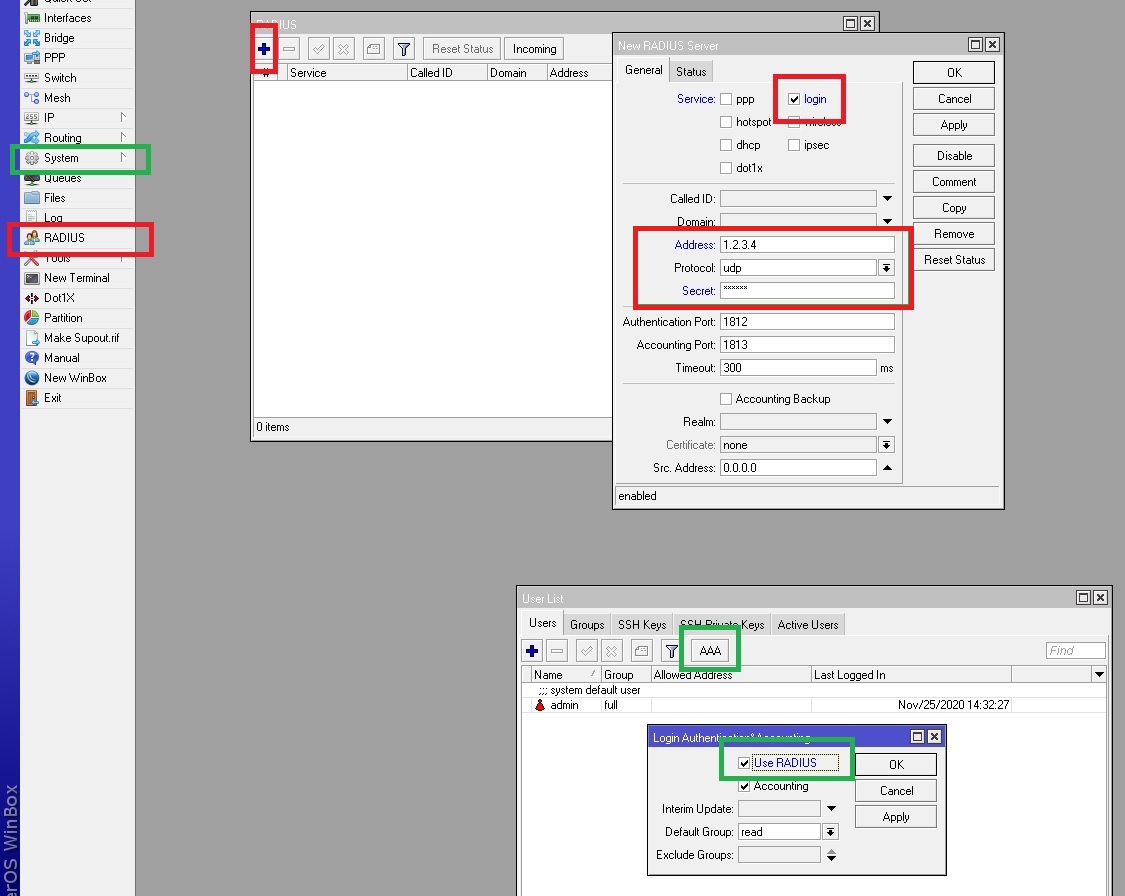The image size is (1125, 896).
Task: Toggle the dhcp service checkbox
Action: 726,146
